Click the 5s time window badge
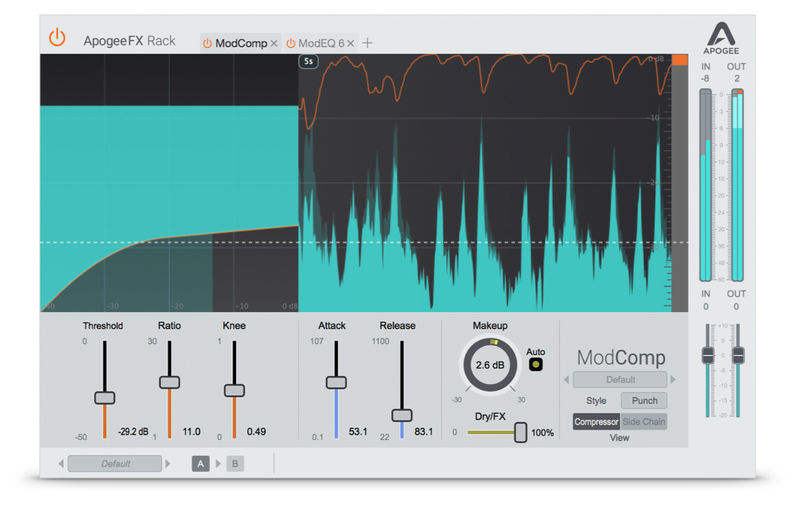 pyautogui.click(x=308, y=61)
